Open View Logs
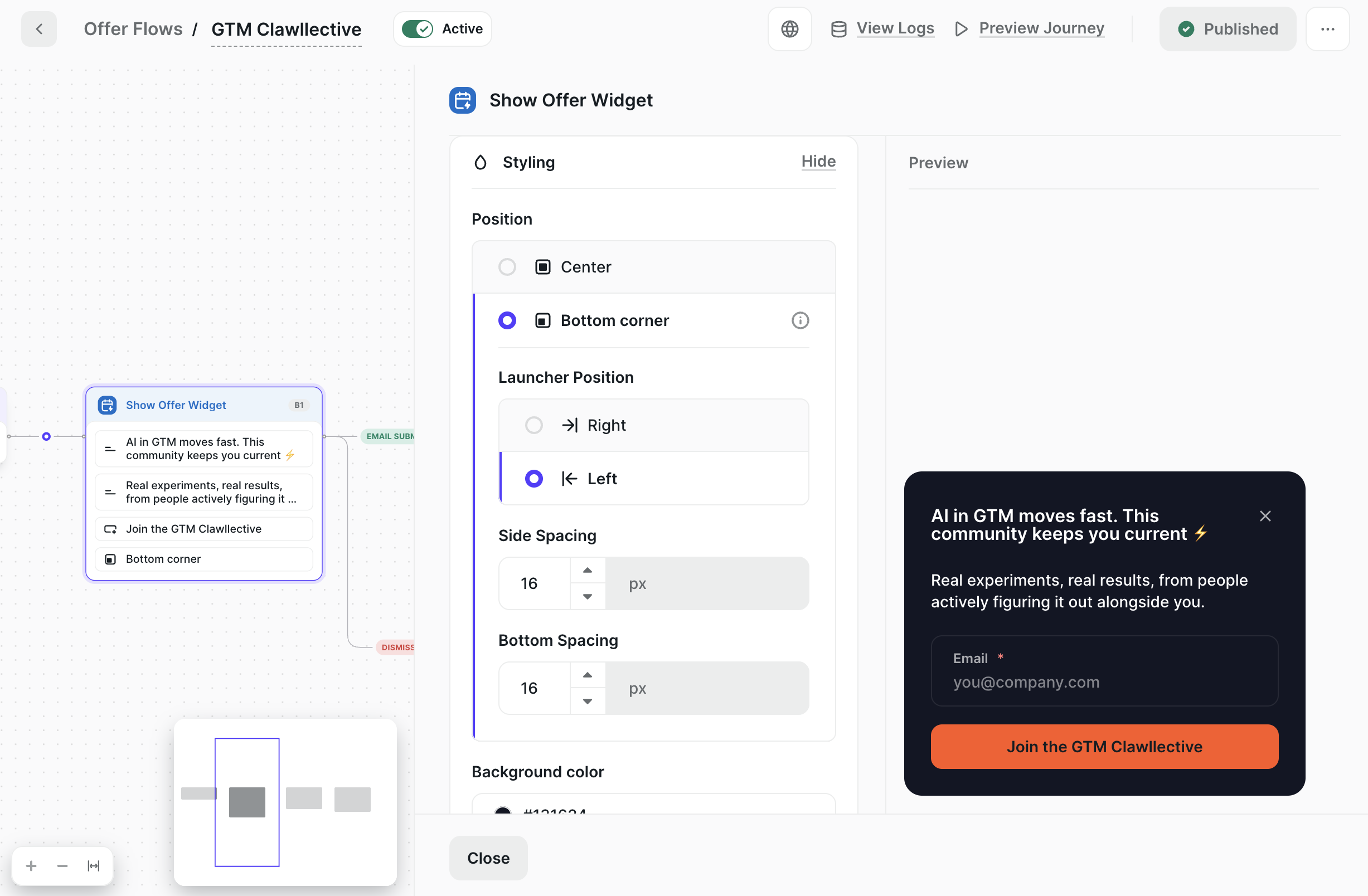Screen dimensions: 1368x896 point(894,28)
